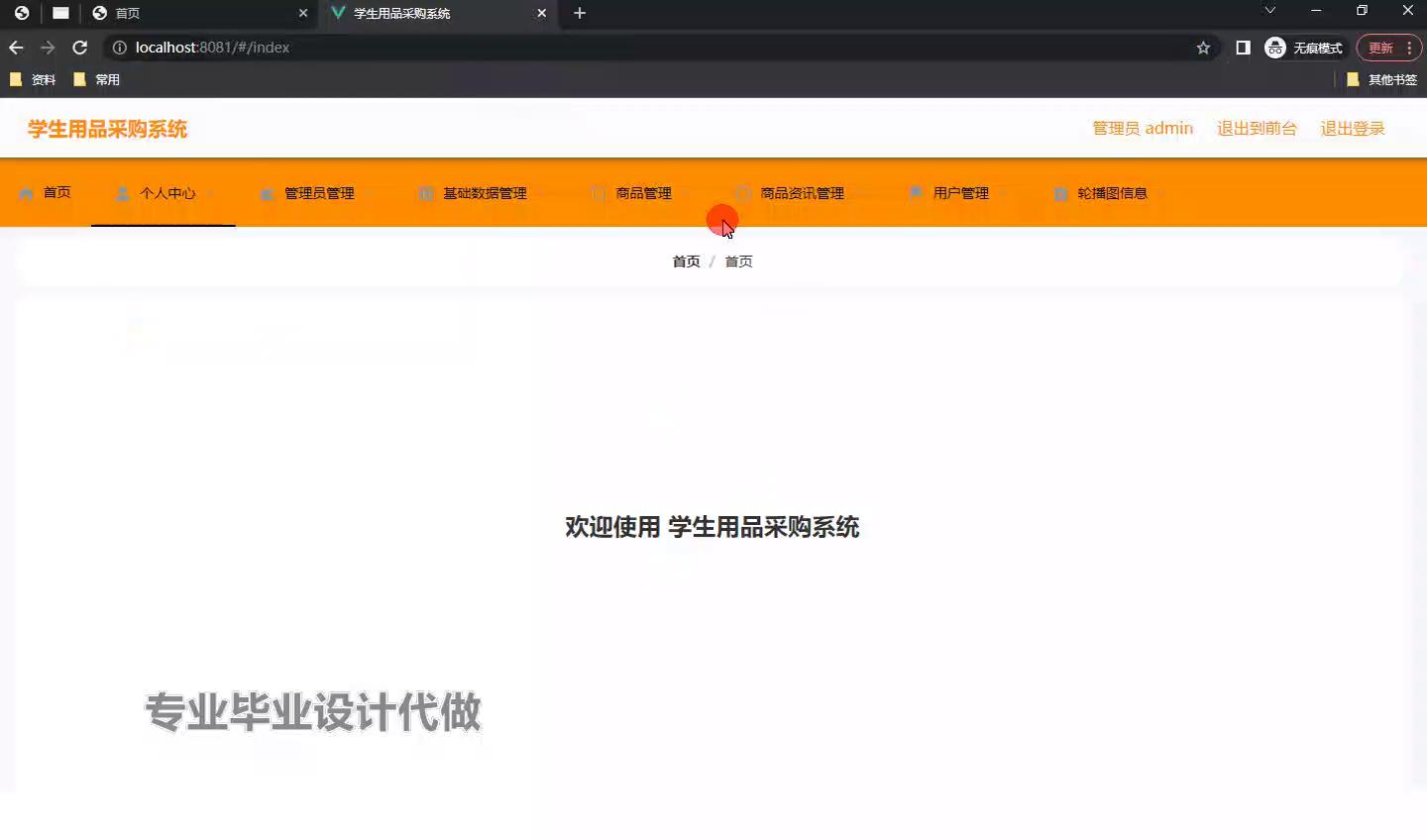Click the 管理员 admin label
The width and height of the screenshot is (1427, 840).
click(x=1142, y=129)
